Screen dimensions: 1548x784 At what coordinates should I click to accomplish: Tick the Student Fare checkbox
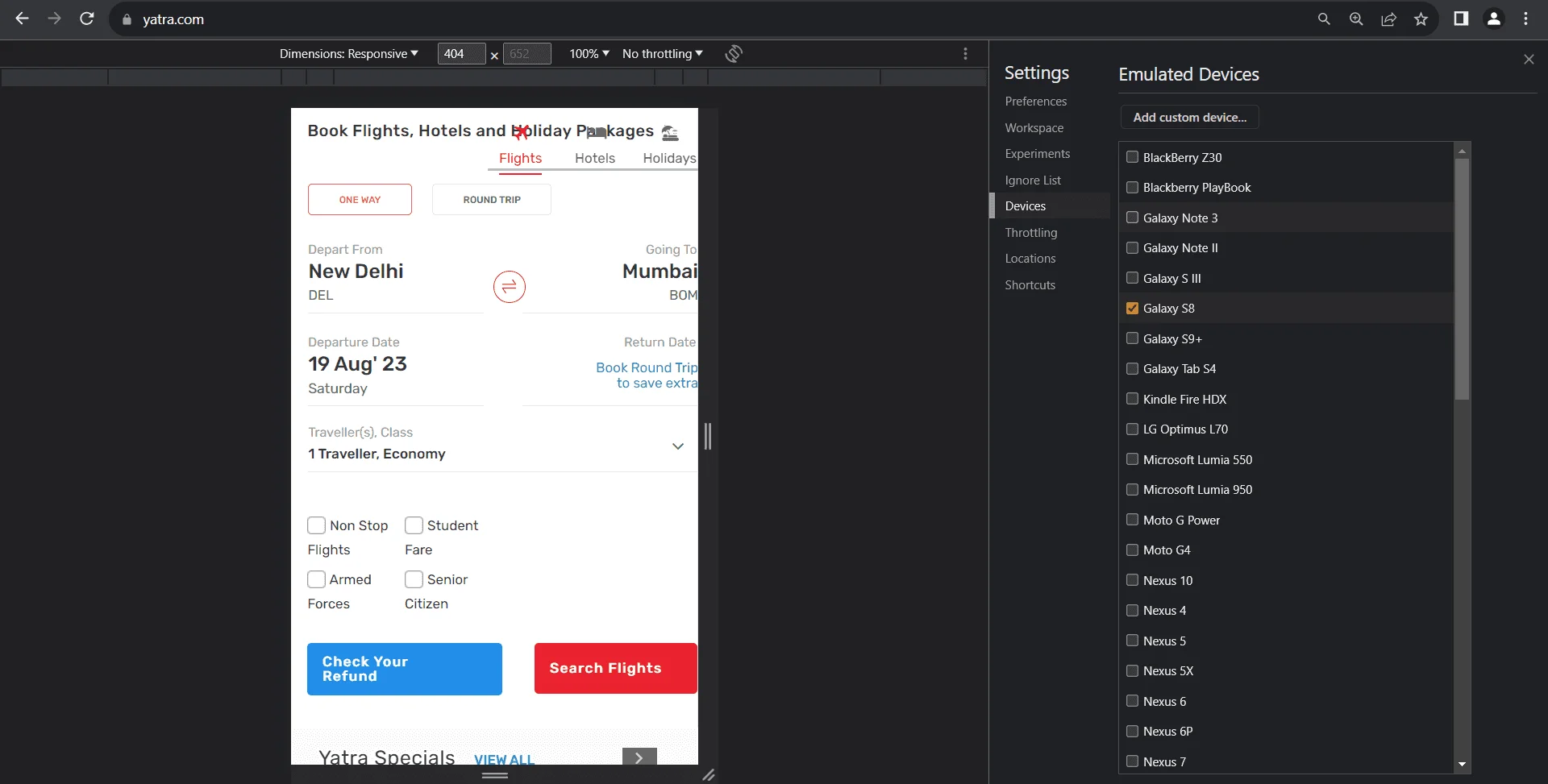click(x=414, y=525)
